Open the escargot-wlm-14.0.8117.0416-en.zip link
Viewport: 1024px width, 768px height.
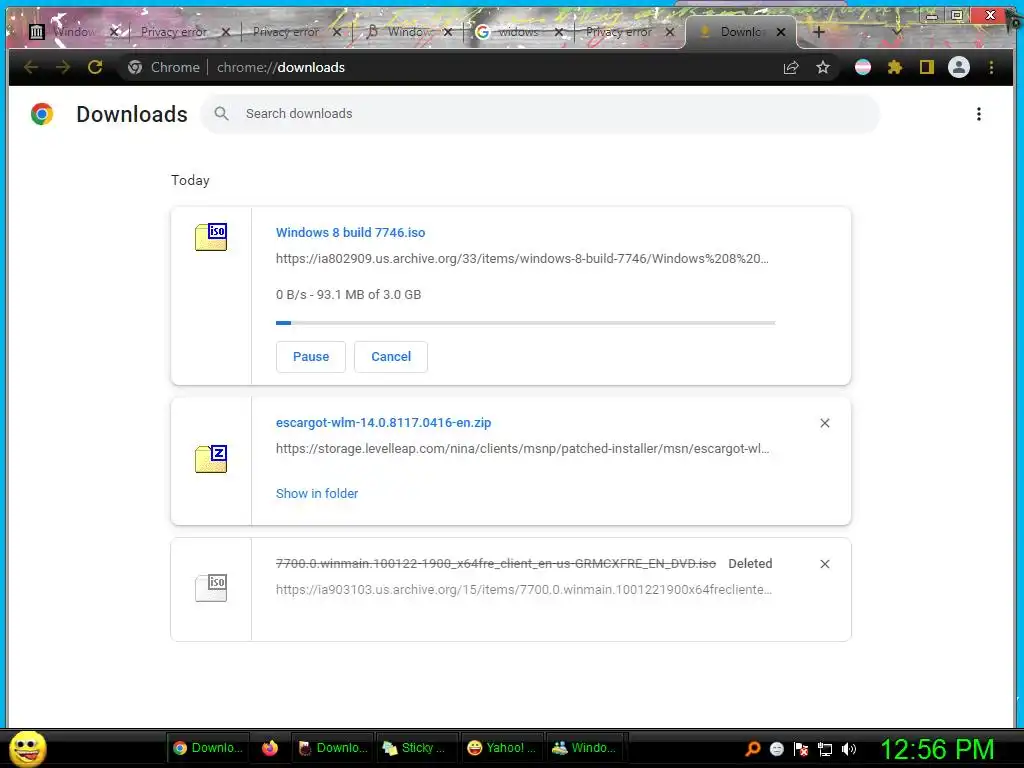(x=383, y=423)
